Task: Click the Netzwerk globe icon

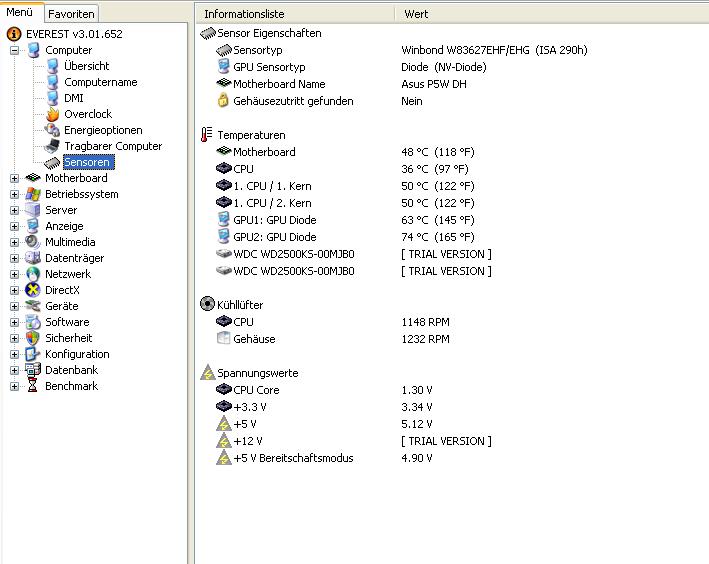Action: [33, 274]
